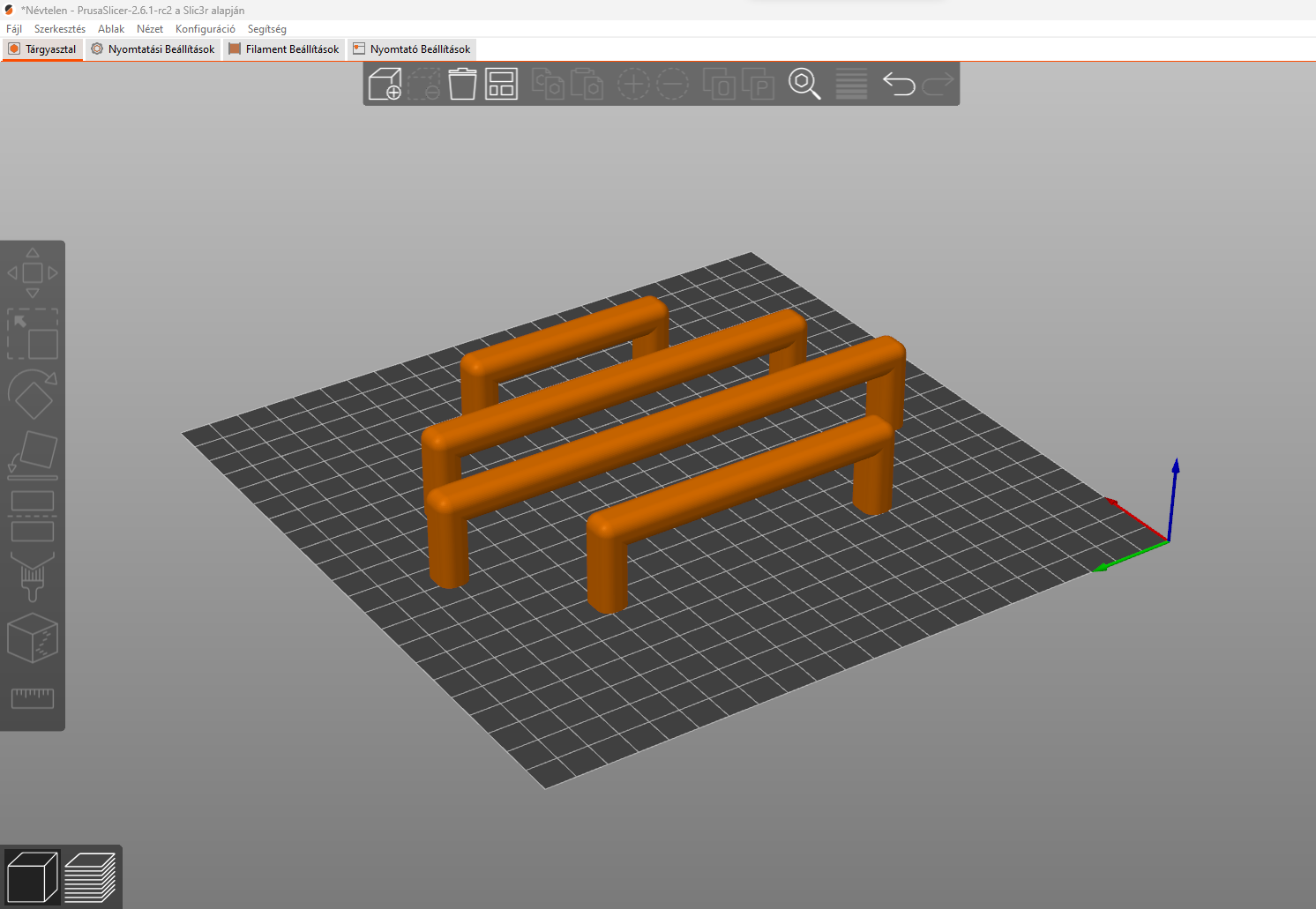Switch to sliced layers preview view
This screenshot has width=1316, height=909.
click(90, 877)
